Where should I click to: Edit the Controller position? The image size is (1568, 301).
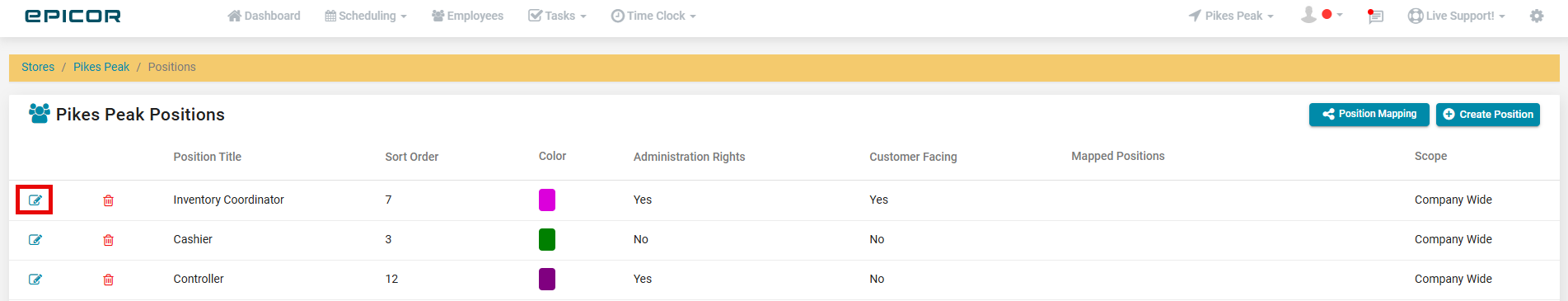(35, 280)
